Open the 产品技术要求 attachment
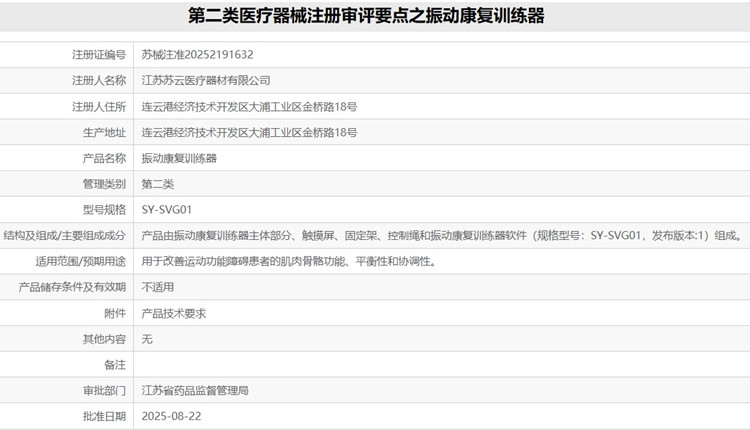Screen dimensions: 750x430 pyautogui.click(x=174, y=313)
